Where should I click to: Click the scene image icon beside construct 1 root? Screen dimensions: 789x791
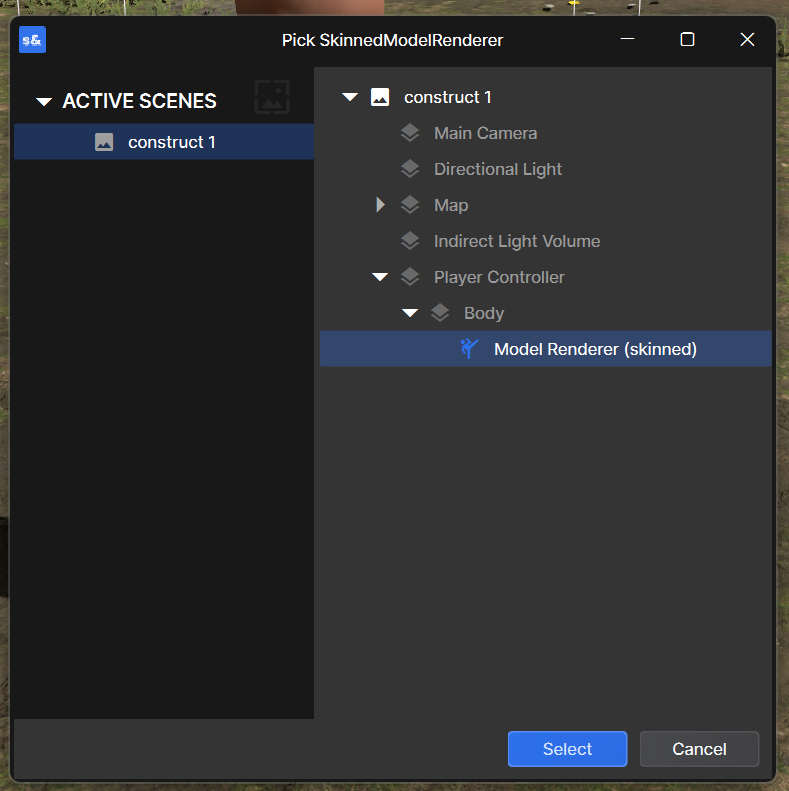(380, 97)
